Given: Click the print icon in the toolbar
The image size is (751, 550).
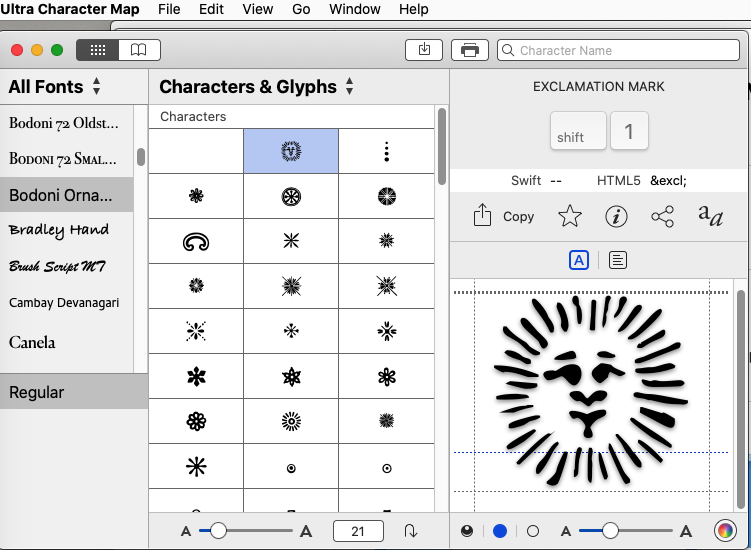Looking at the screenshot, I should pyautogui.click(x=471, y=50).
